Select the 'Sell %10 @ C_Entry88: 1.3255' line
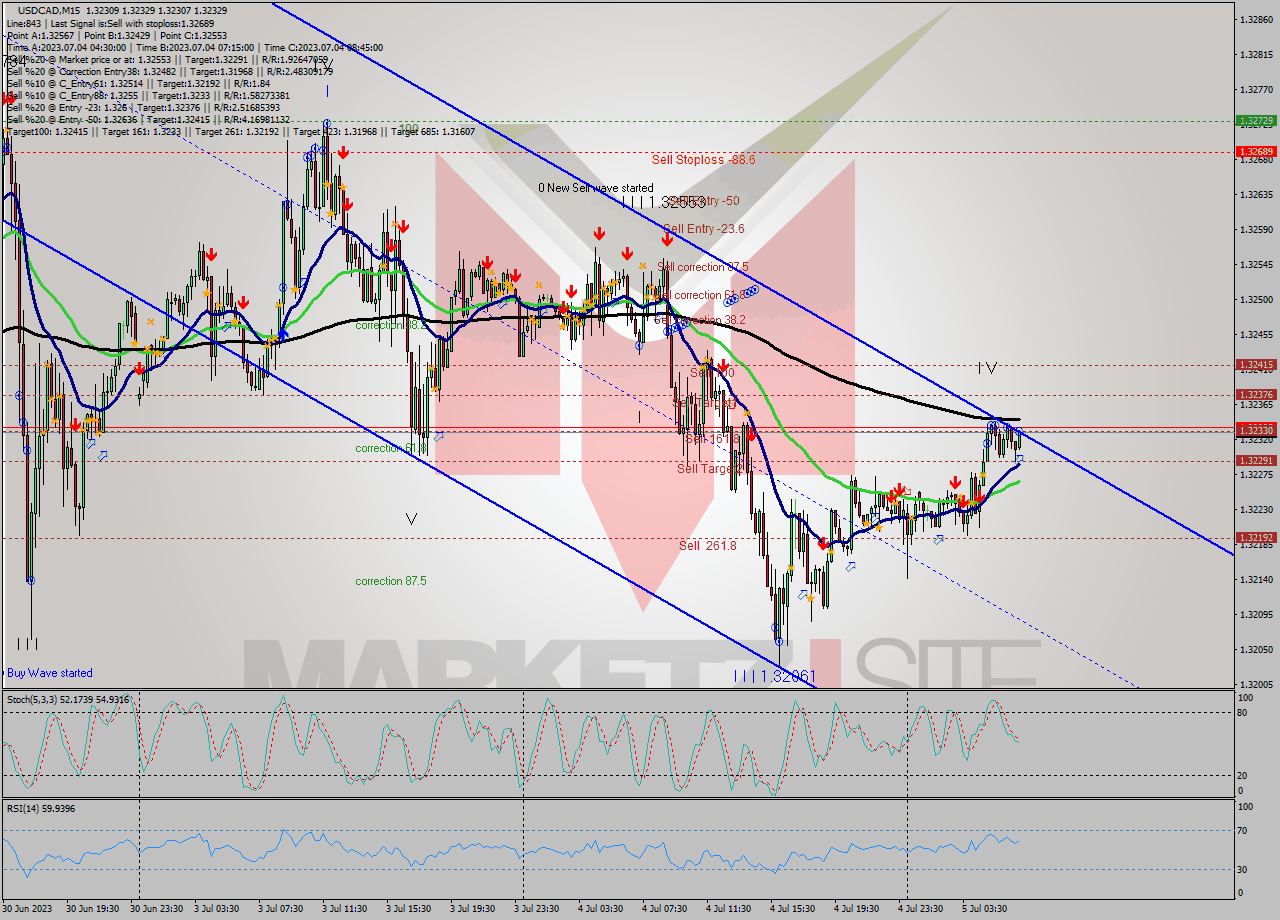The height and width of the screenshot is (920, 1280). (150, 95)
